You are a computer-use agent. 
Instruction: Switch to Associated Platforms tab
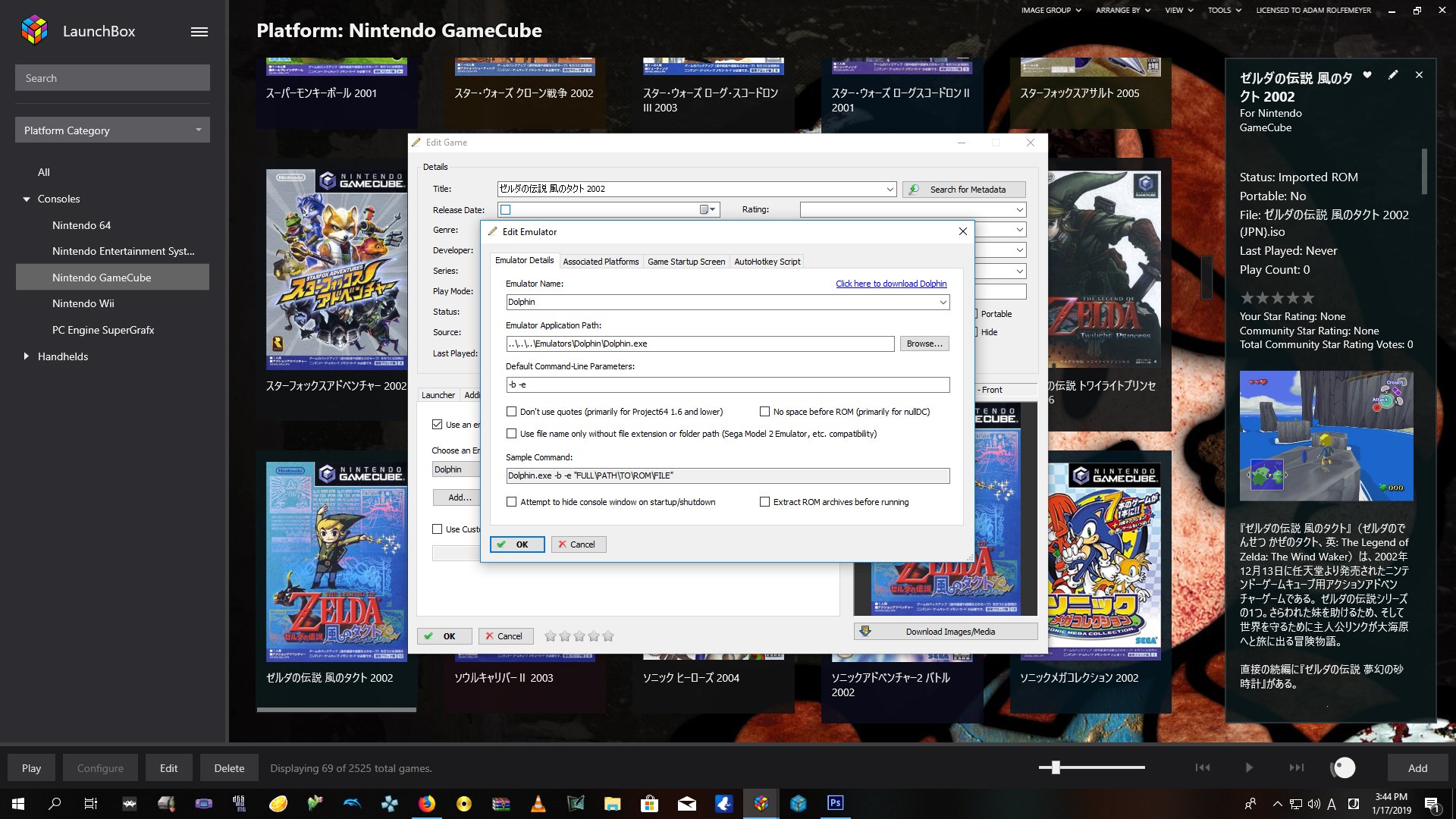pos(601,262)
